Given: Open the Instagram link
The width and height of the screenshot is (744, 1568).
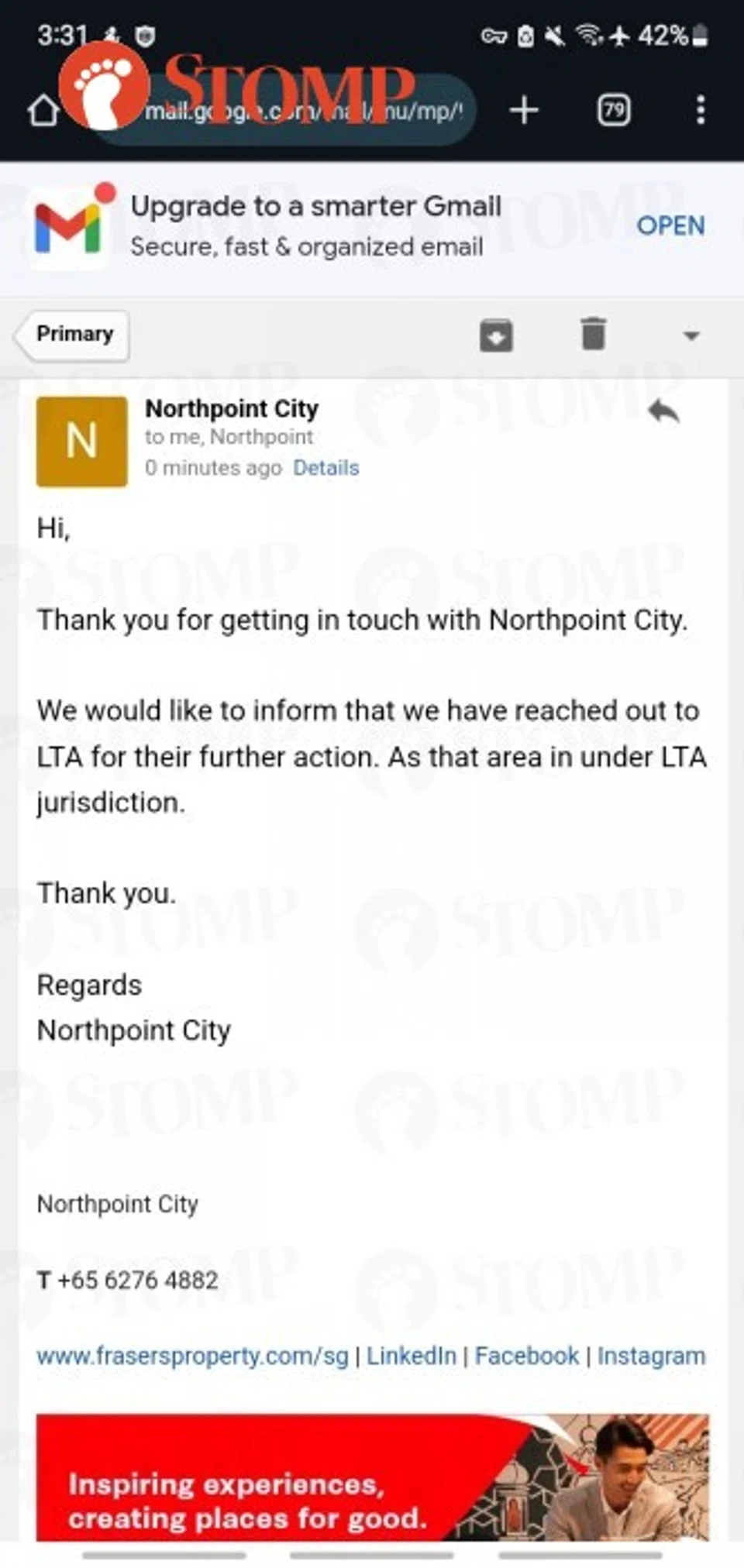Looking at the screenshot, I should (x=651, y=1356).
